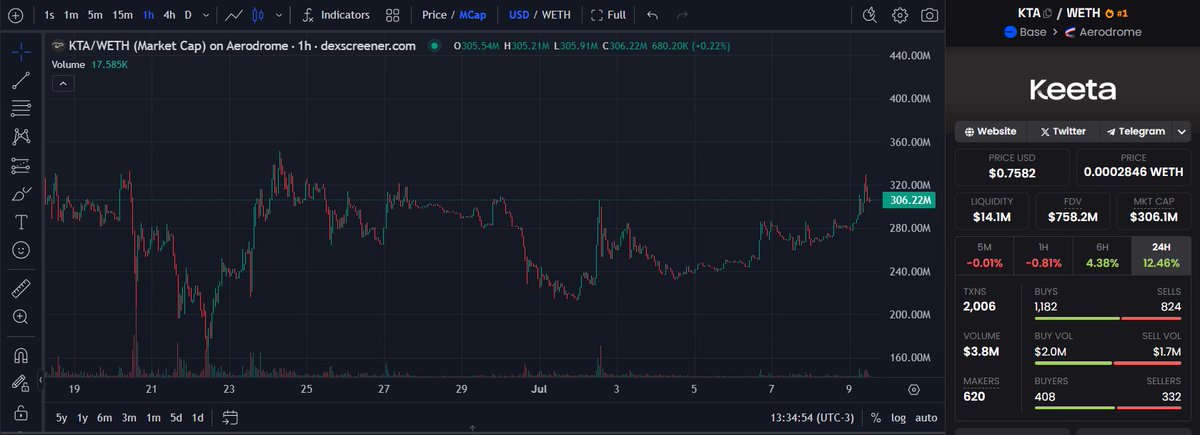
Task: Toggle percent scale mode
Action: click(875, 417)
